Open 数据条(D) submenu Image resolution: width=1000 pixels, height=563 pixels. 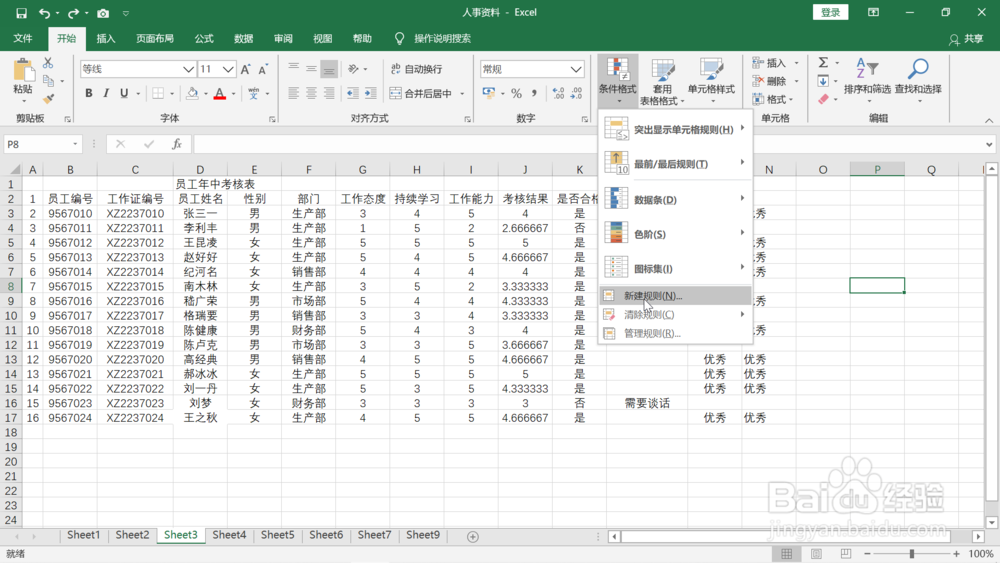pyautogui.click(x=675, y=200)
